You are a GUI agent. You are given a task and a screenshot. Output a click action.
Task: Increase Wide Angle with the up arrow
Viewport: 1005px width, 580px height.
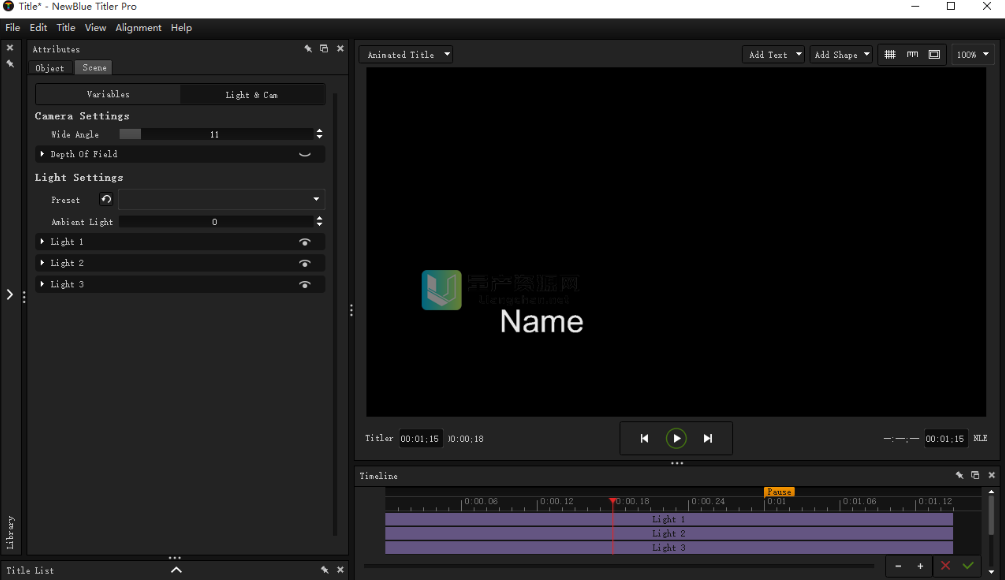tap(319, 131)
